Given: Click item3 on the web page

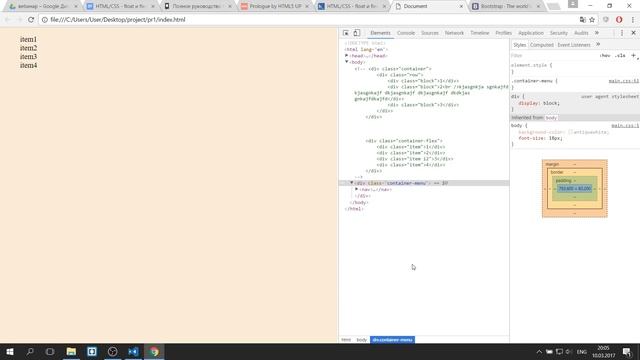Looking at the screenshot, I should tap(29, 57).
